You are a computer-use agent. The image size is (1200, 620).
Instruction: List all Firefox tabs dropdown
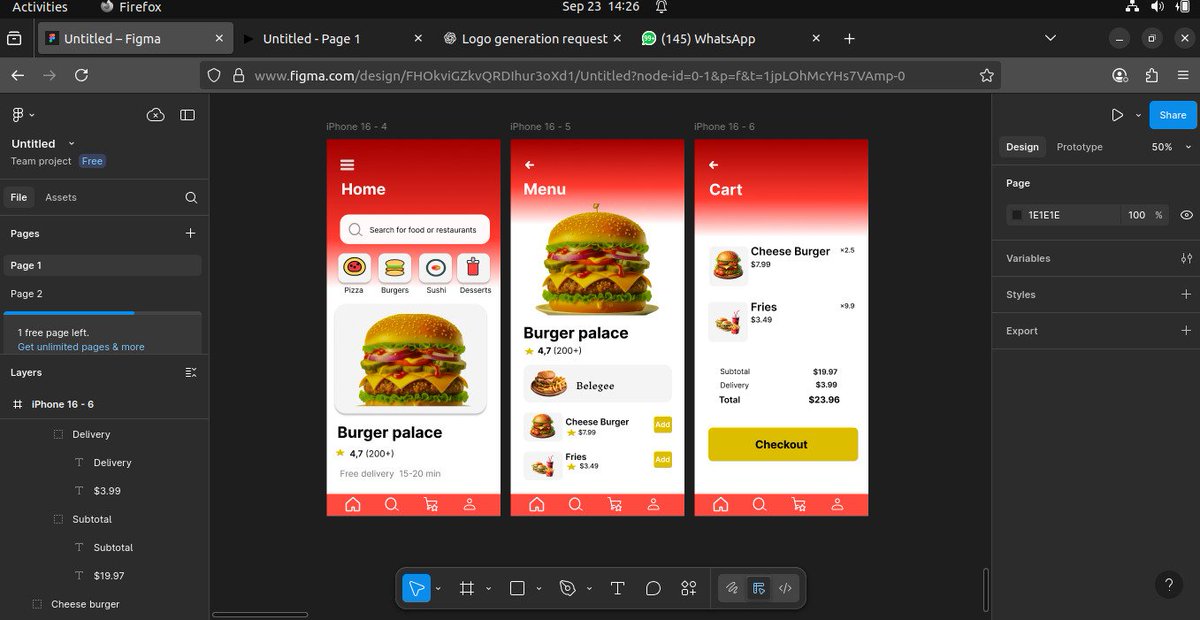click(x=1050, y=39)
